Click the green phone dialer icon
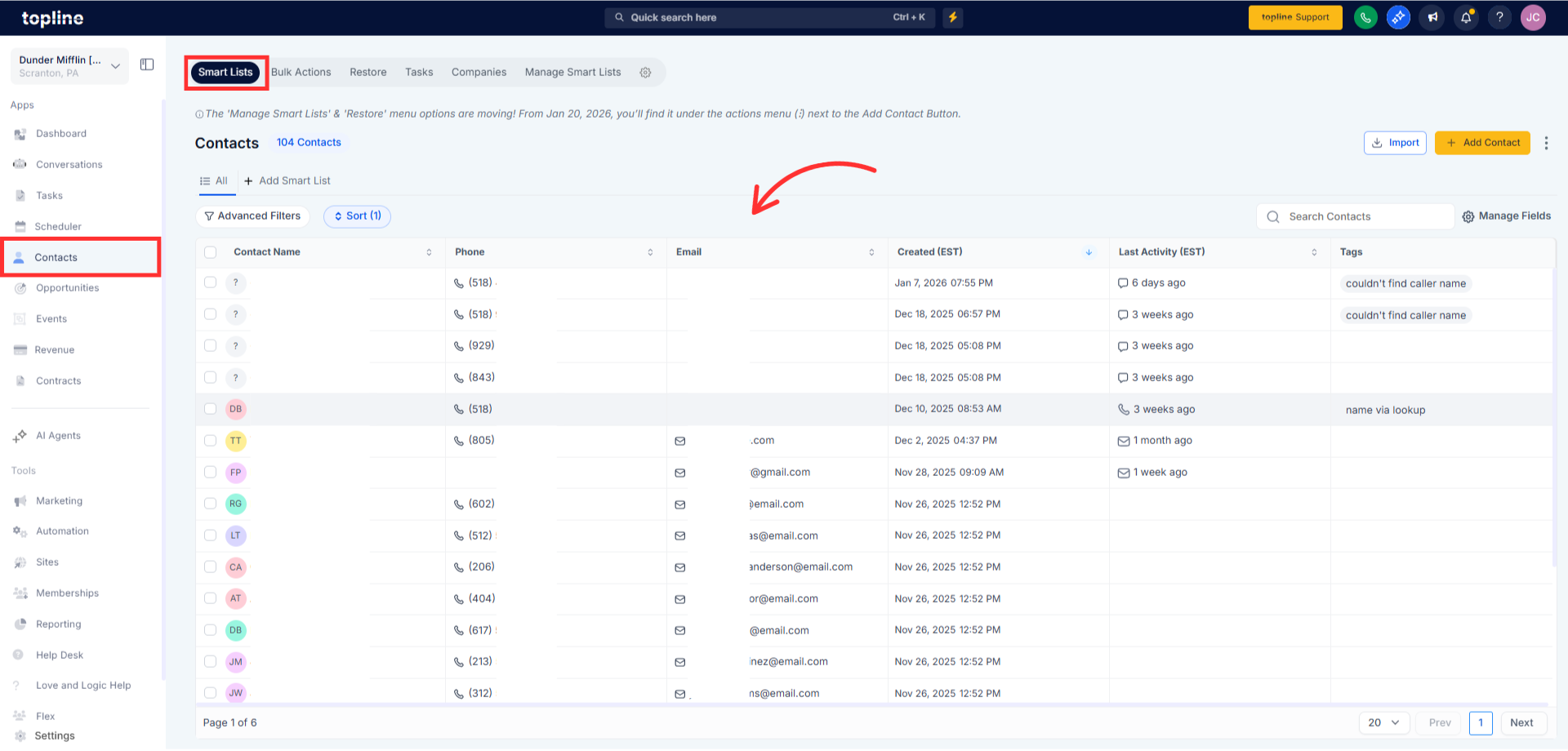 (x=1365, y=17)
